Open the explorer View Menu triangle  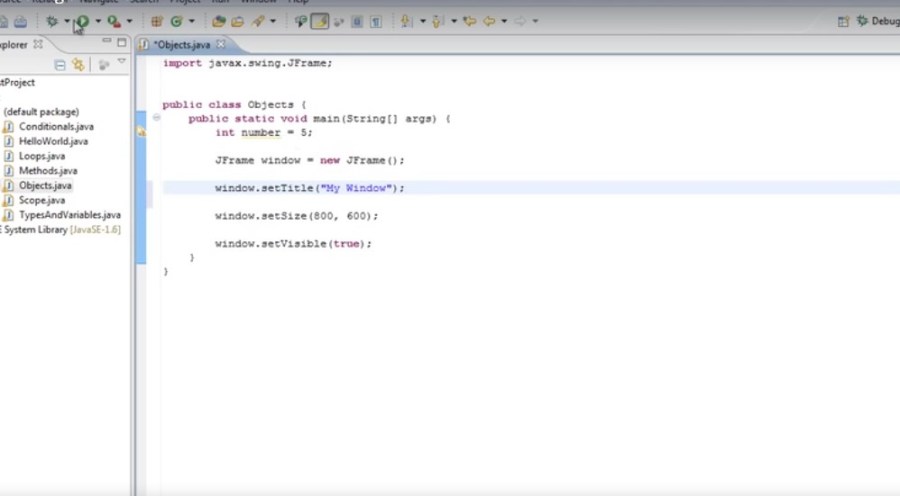122,63
